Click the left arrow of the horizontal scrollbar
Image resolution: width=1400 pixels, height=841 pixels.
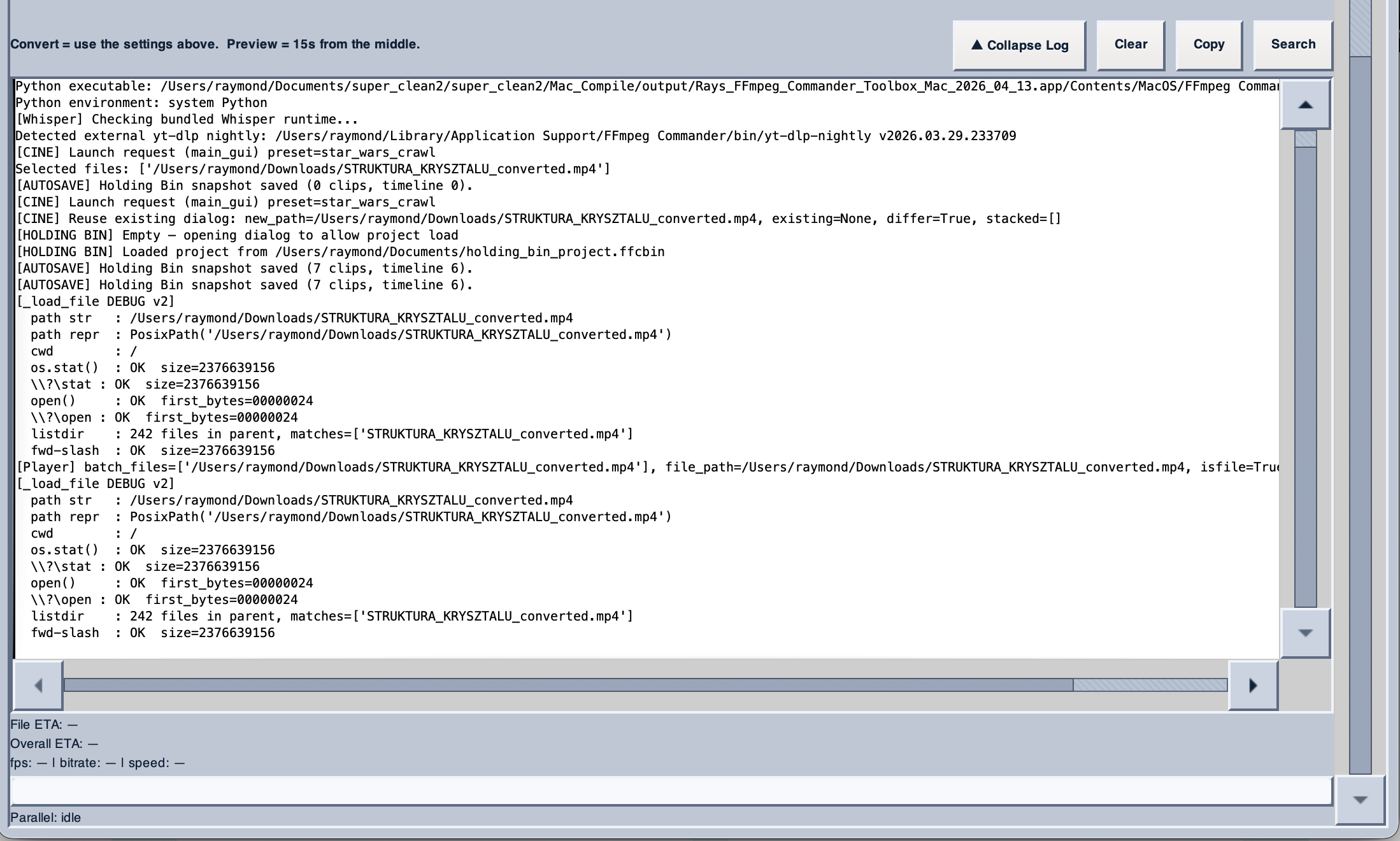(x=38, y=685)
